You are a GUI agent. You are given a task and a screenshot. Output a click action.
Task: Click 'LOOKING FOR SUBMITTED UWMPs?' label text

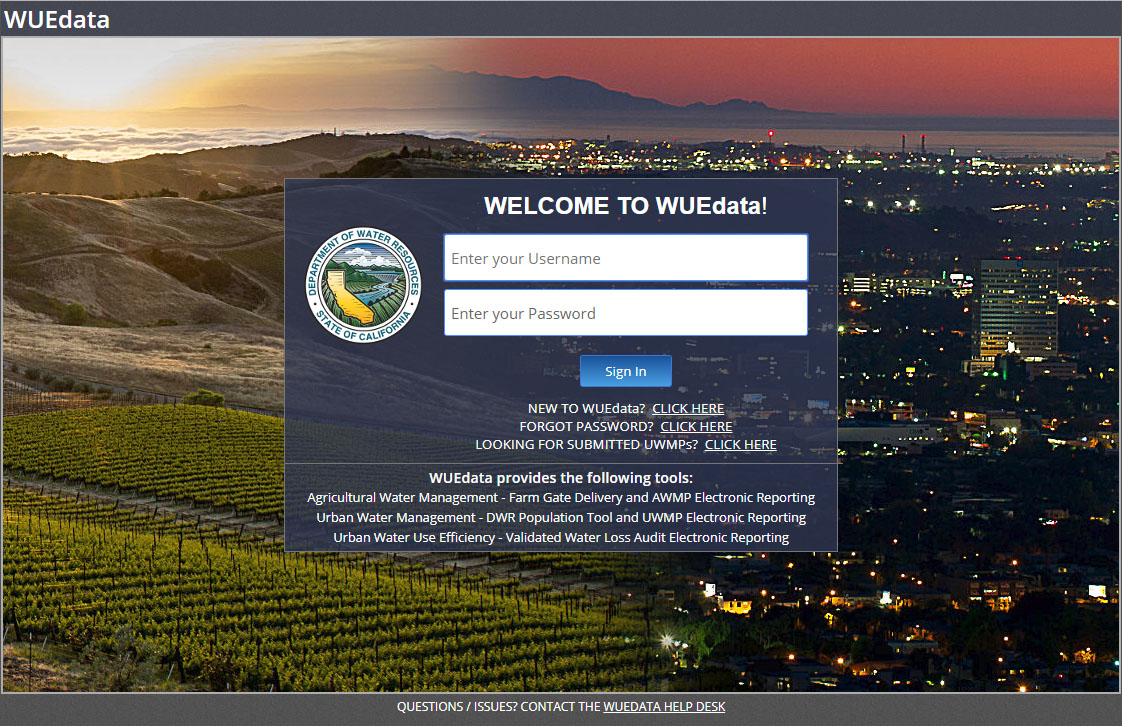587,444
